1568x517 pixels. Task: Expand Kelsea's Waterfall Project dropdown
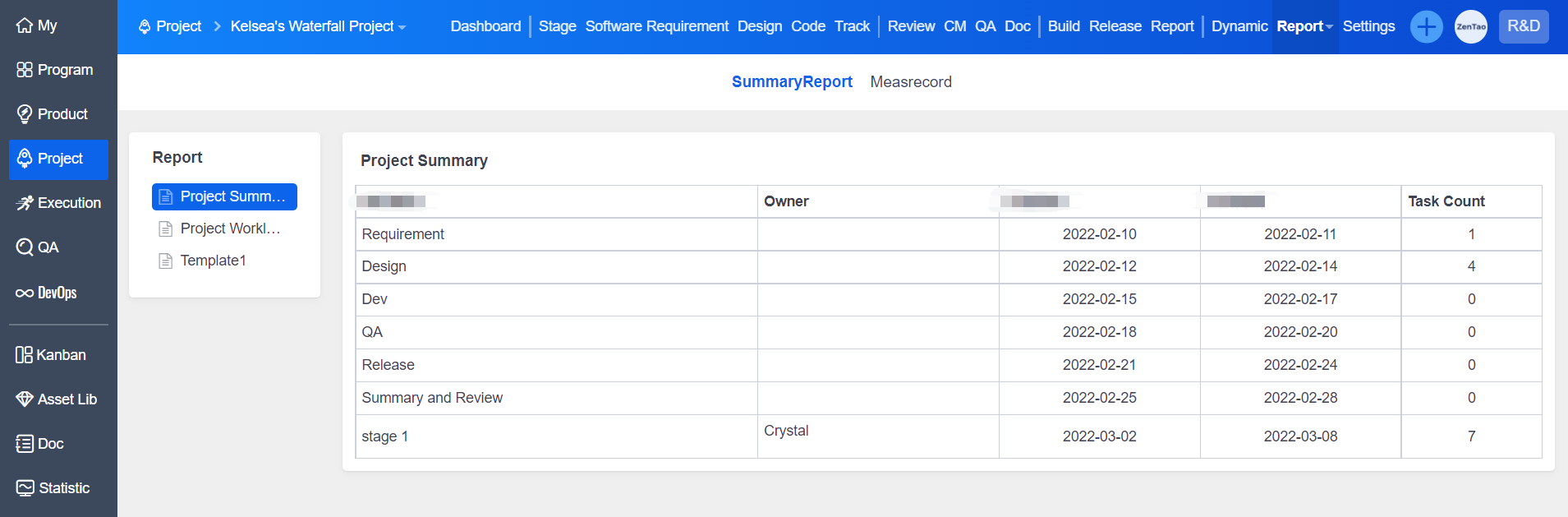point(318,26)
